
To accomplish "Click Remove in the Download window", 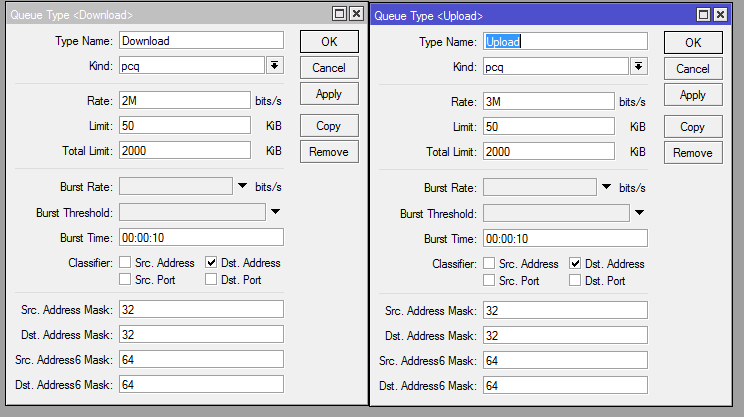I will tap(329, 152).
